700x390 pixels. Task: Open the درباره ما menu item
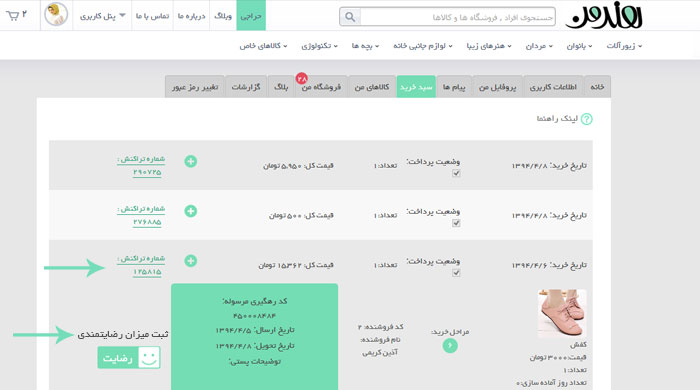(192, 16)
